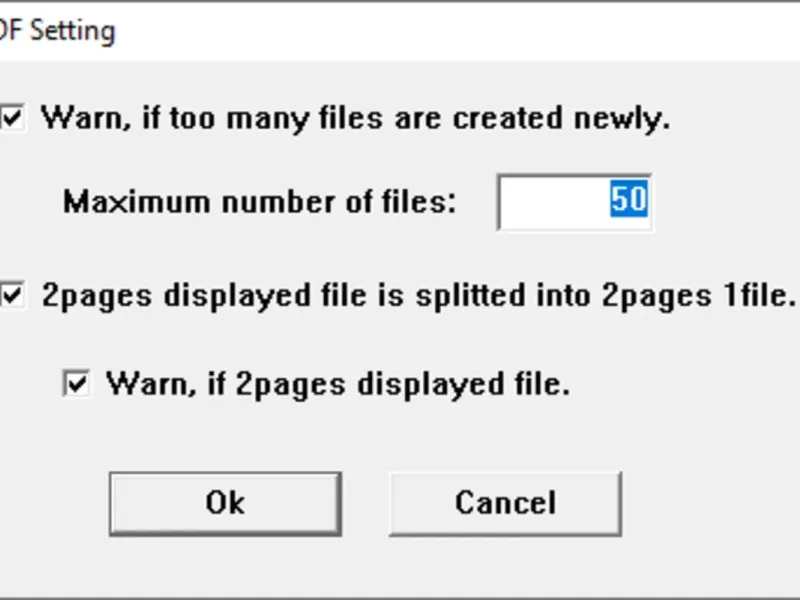Place cursor in the max files textbox
This screenshot has height=600, width=800.
click(574, 201)
